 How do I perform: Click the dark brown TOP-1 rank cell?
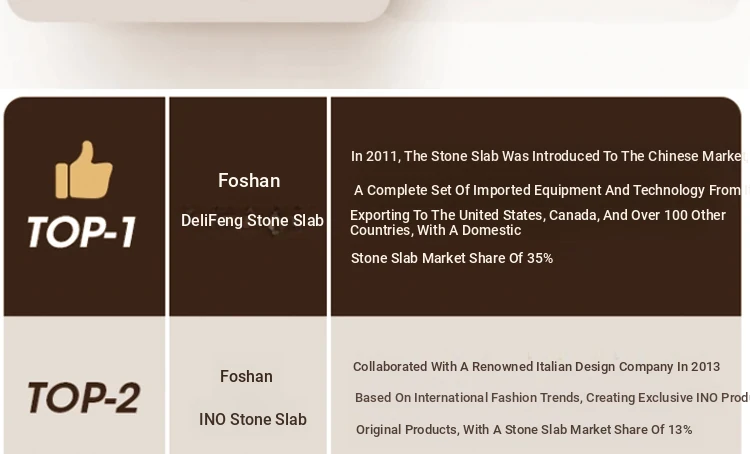pos(85,206)
